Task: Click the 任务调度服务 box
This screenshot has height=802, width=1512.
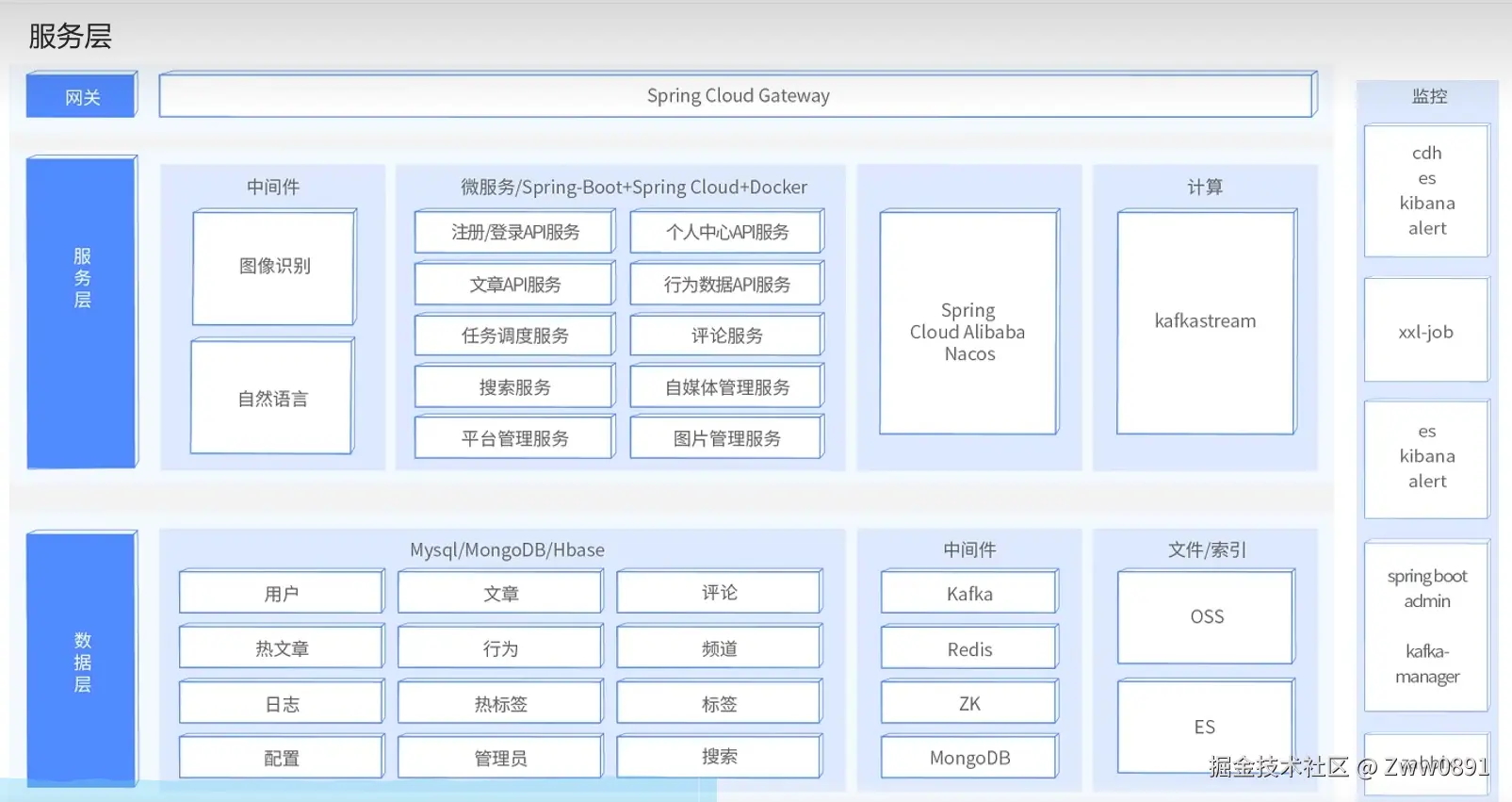Action: 514,335
